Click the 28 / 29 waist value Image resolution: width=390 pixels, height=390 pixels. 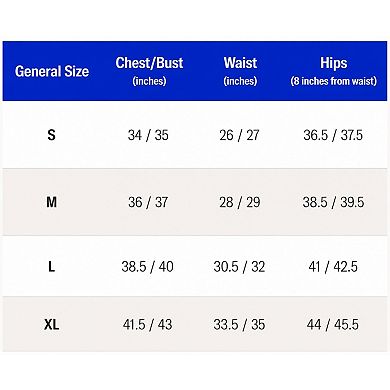click(x=240, y=202)
